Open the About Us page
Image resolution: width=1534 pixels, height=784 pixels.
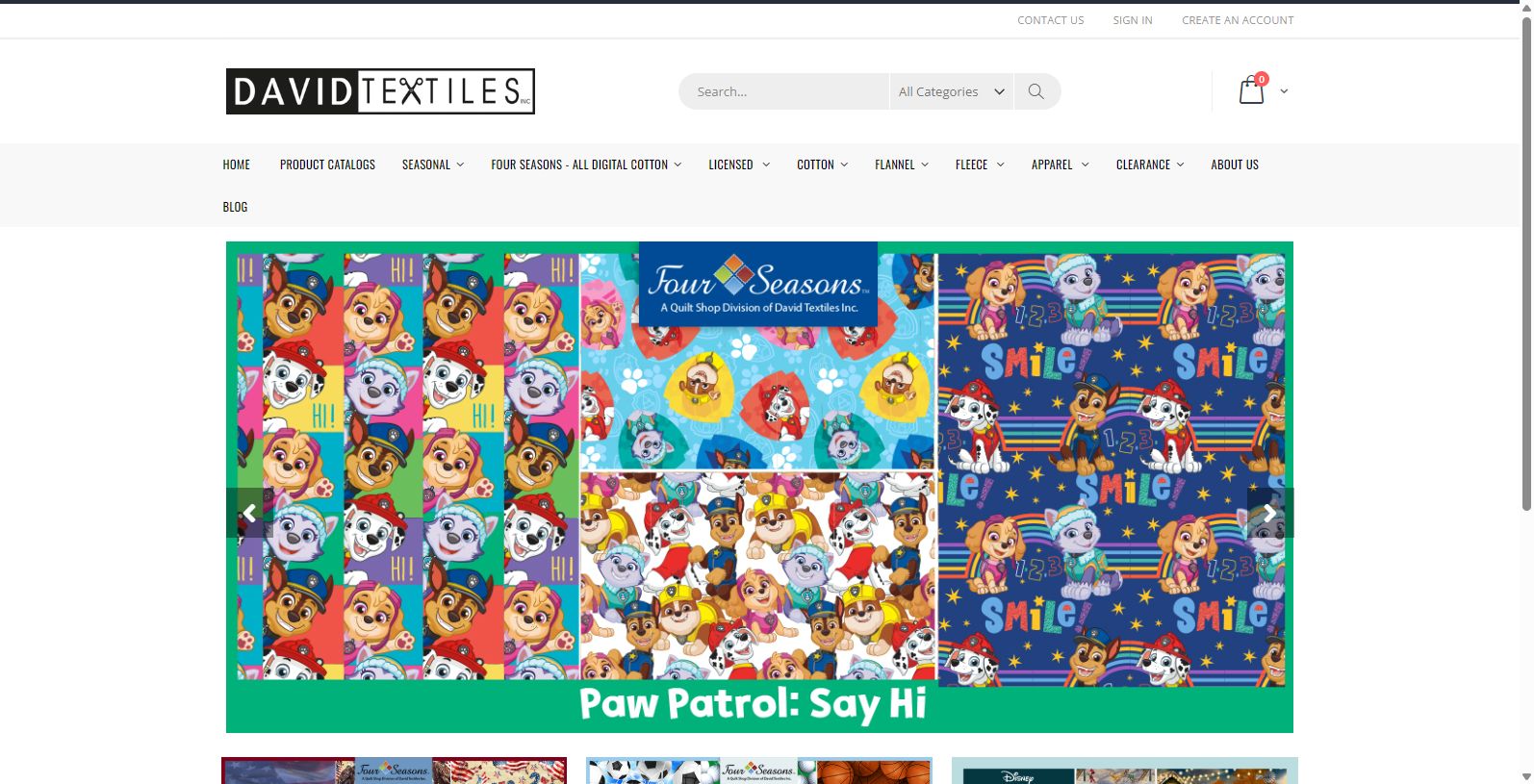[1235, 164]
